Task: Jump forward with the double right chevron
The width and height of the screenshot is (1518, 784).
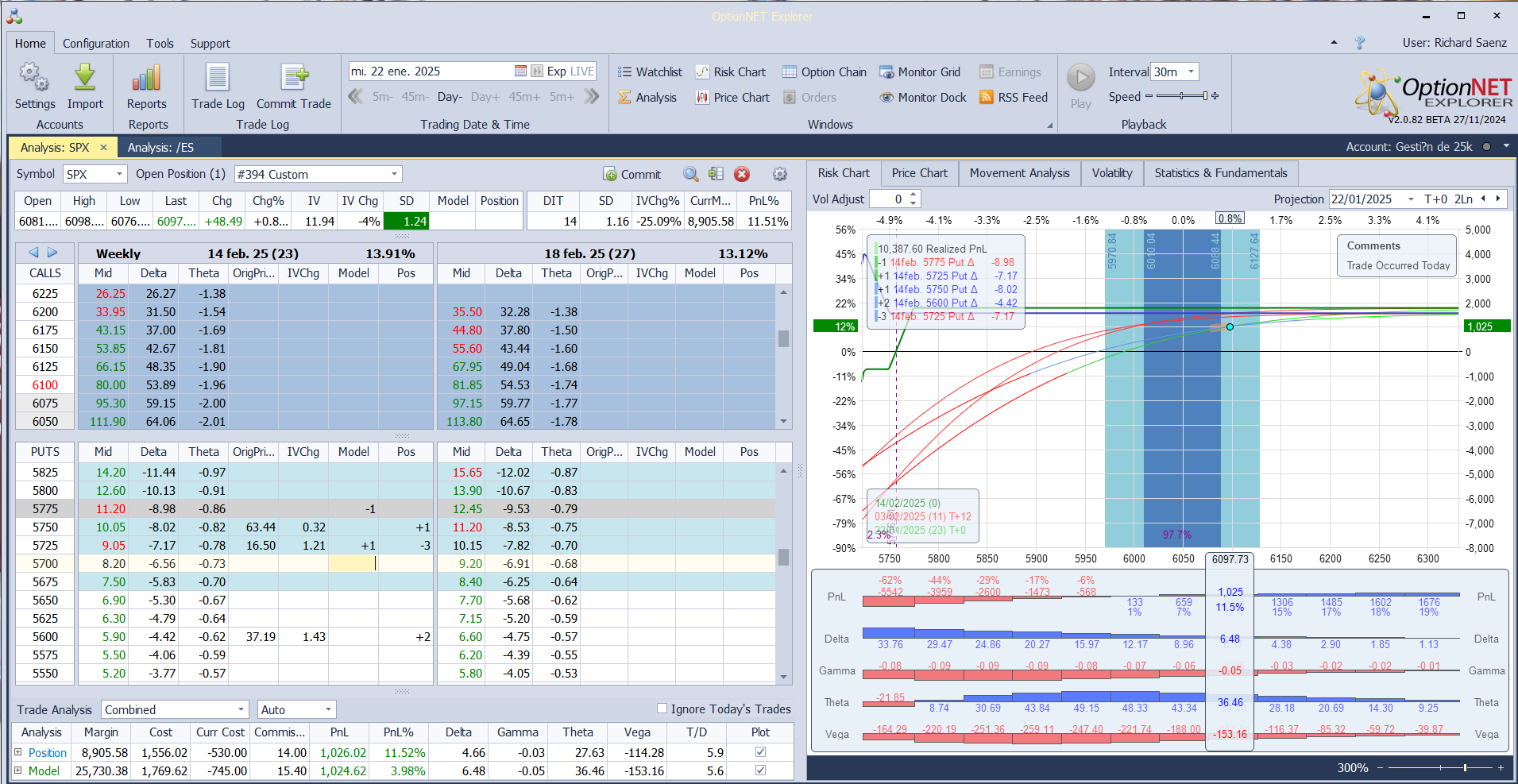Action: 591,97
